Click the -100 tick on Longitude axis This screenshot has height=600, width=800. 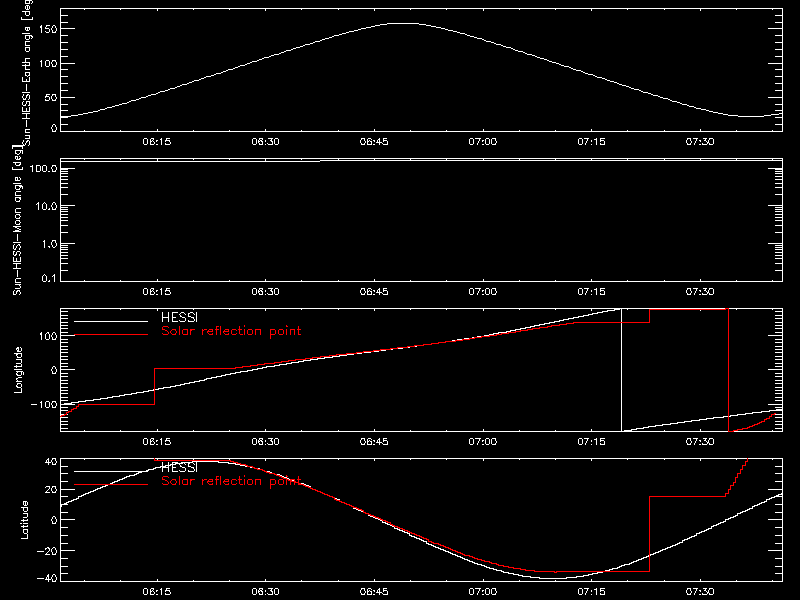pyautogui.click(x=44, y=404)
